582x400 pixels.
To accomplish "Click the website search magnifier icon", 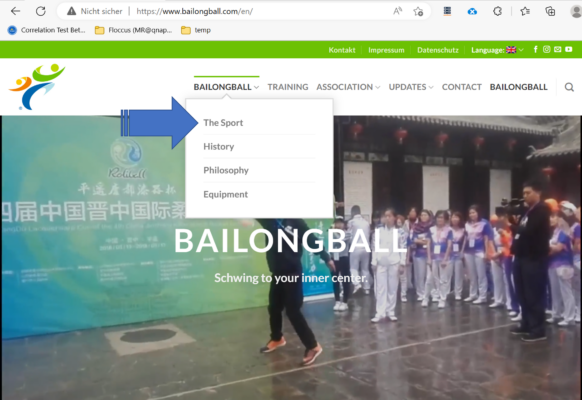I will [569, 87].
